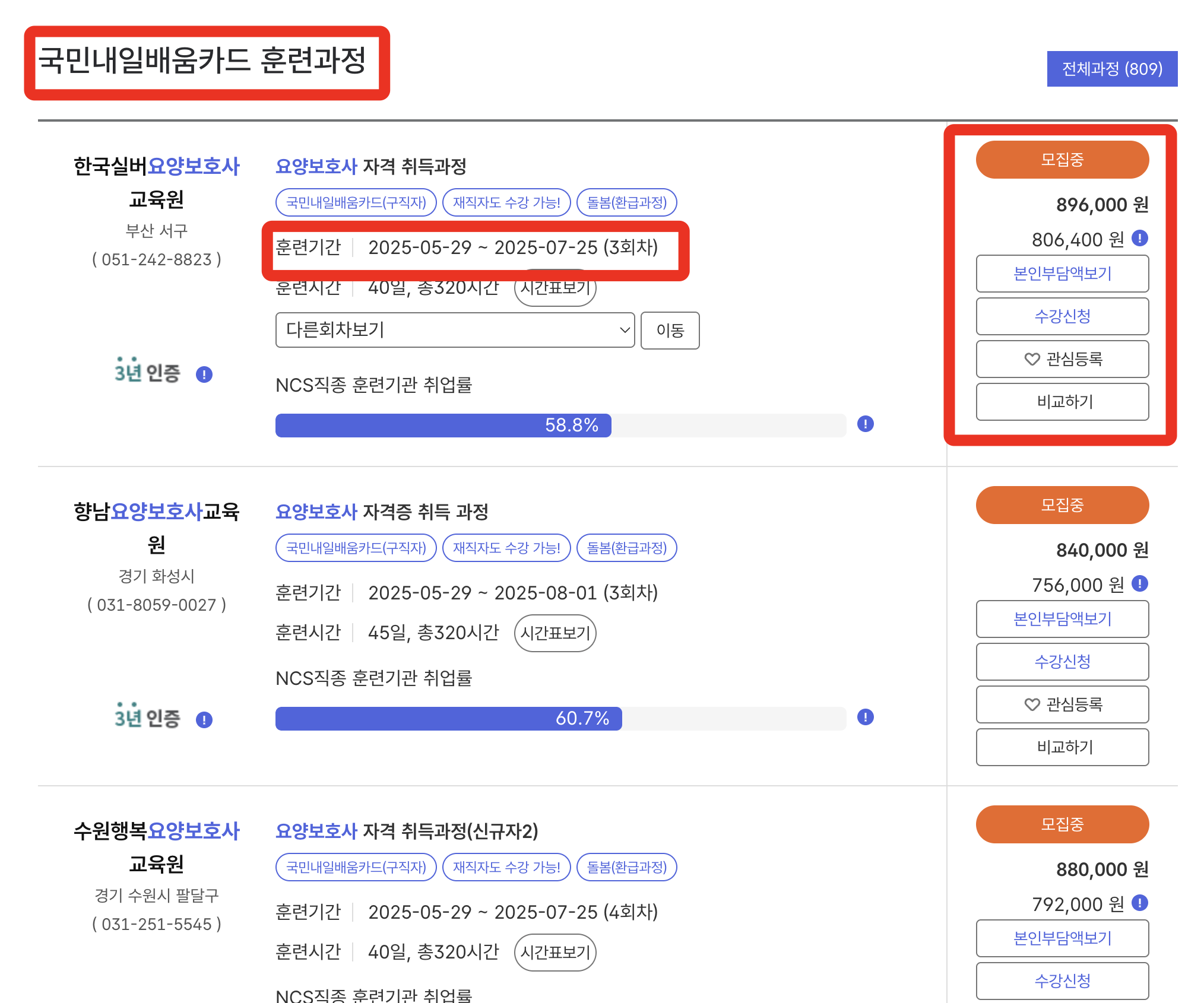The image size is (1204, 1003).
Task: Open 본인부담액보기 for the 향남 course
Action: coord(1062,619)
